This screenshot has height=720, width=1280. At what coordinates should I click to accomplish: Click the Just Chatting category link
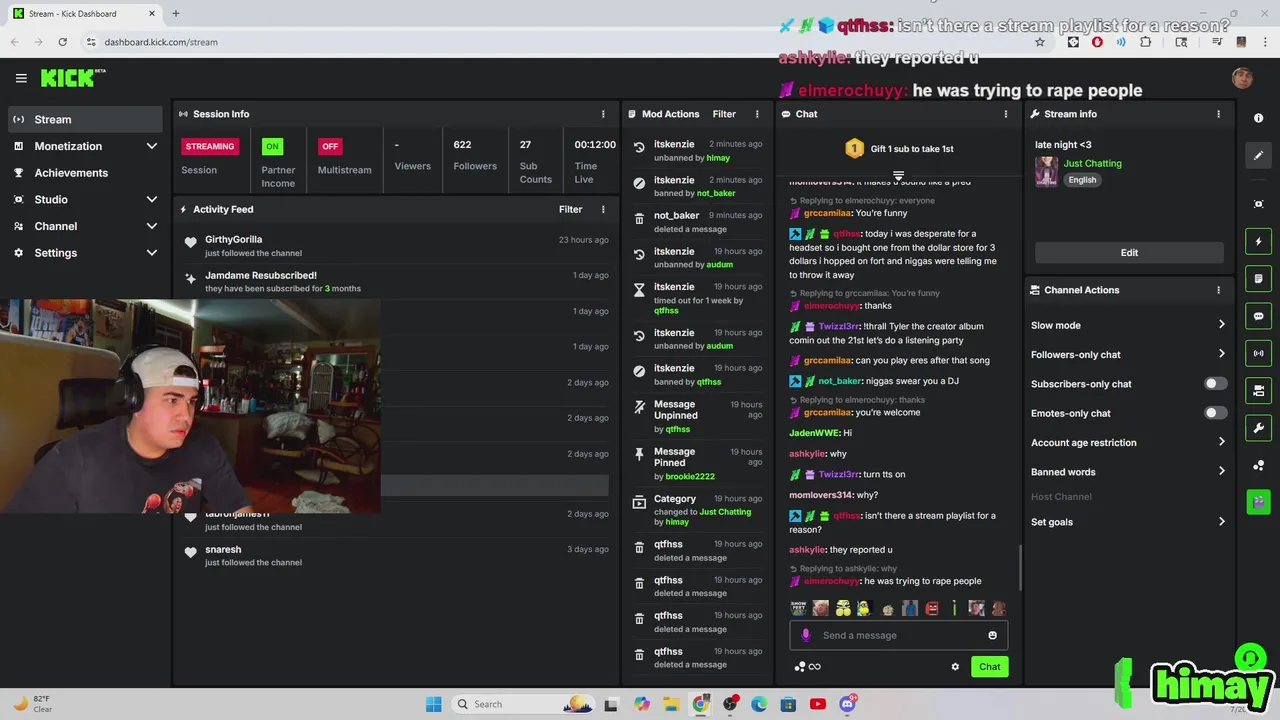[1092, 163]
